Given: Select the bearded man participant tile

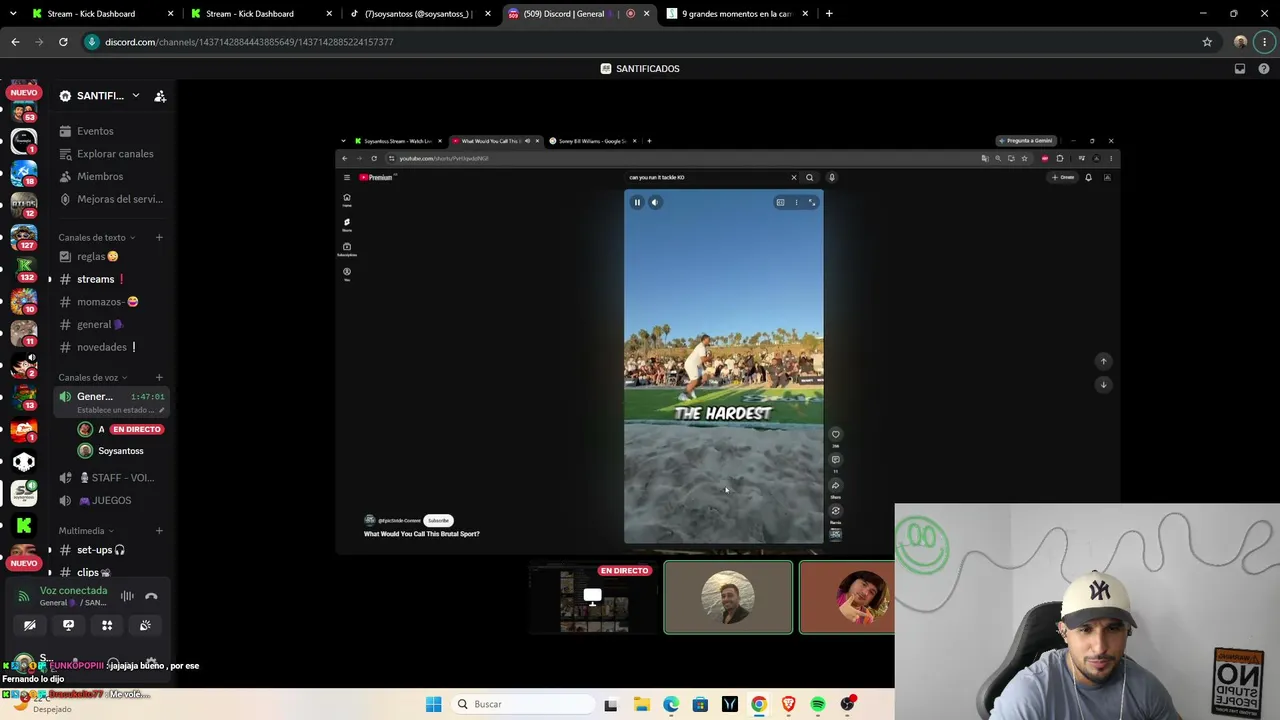Looking at the screenshot, I should coord(728,598).
